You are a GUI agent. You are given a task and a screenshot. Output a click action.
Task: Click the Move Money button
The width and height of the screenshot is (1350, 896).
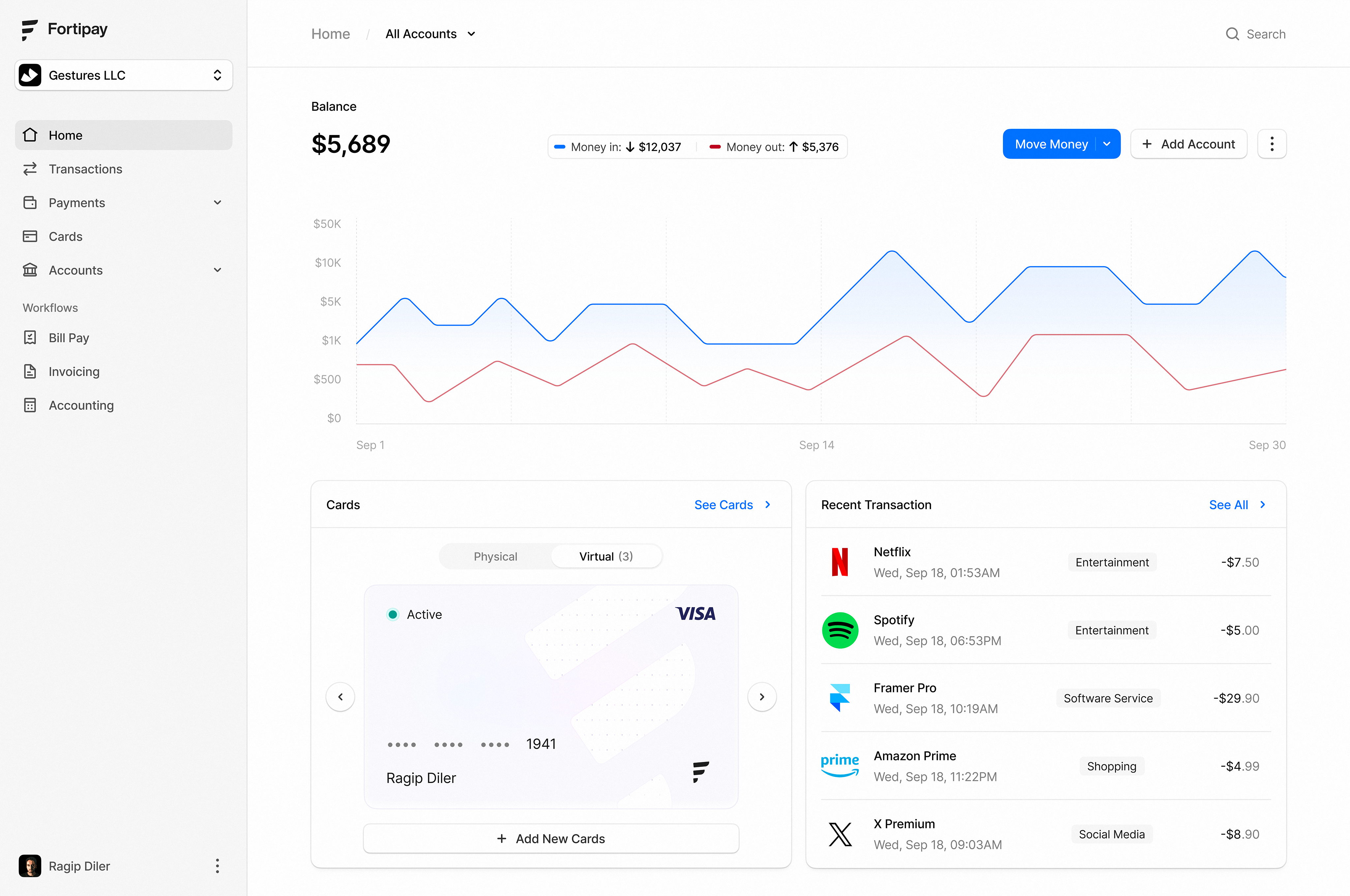pyautogui.click(x=1051, y=143)
